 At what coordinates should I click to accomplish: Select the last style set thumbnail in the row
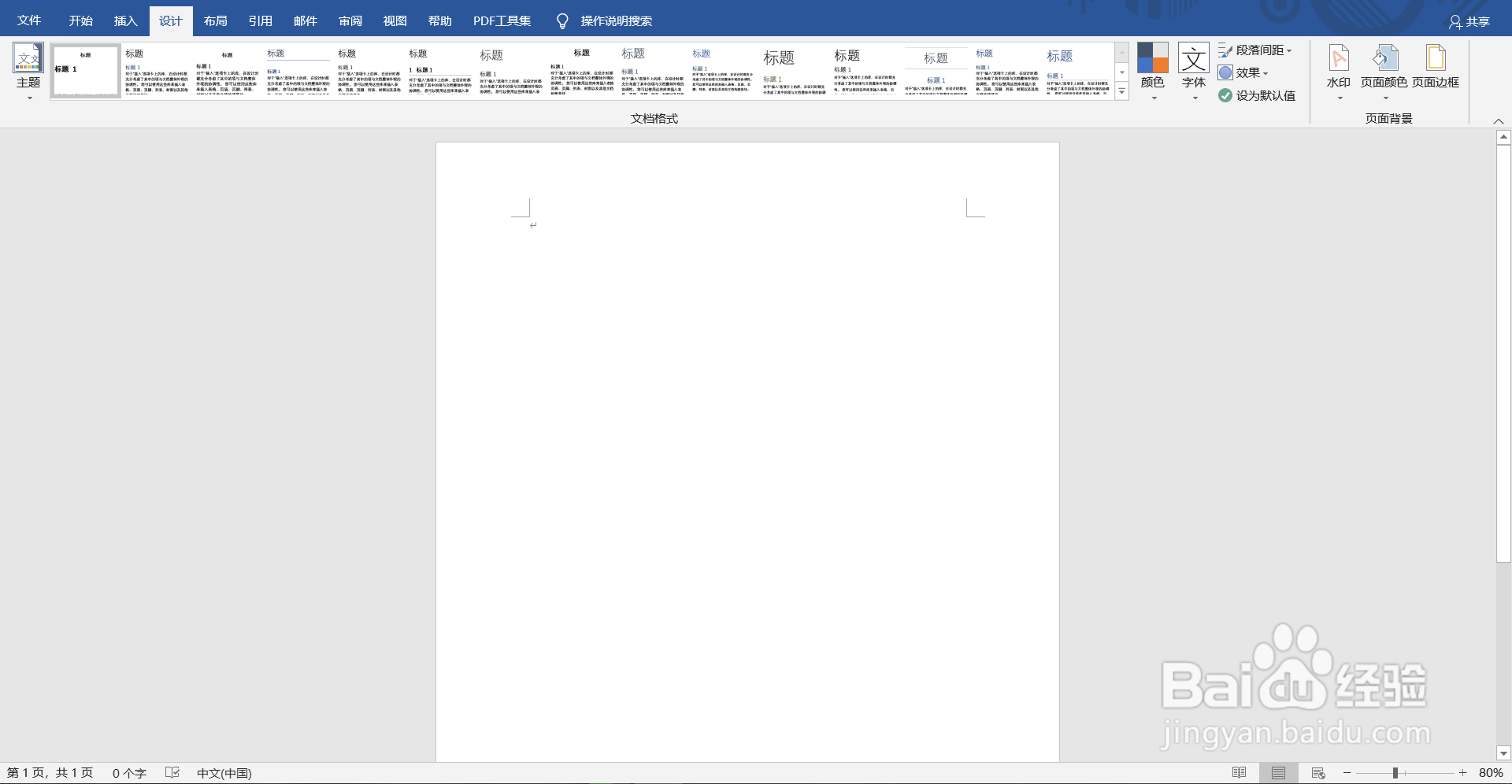click(x=1078, y=71)
